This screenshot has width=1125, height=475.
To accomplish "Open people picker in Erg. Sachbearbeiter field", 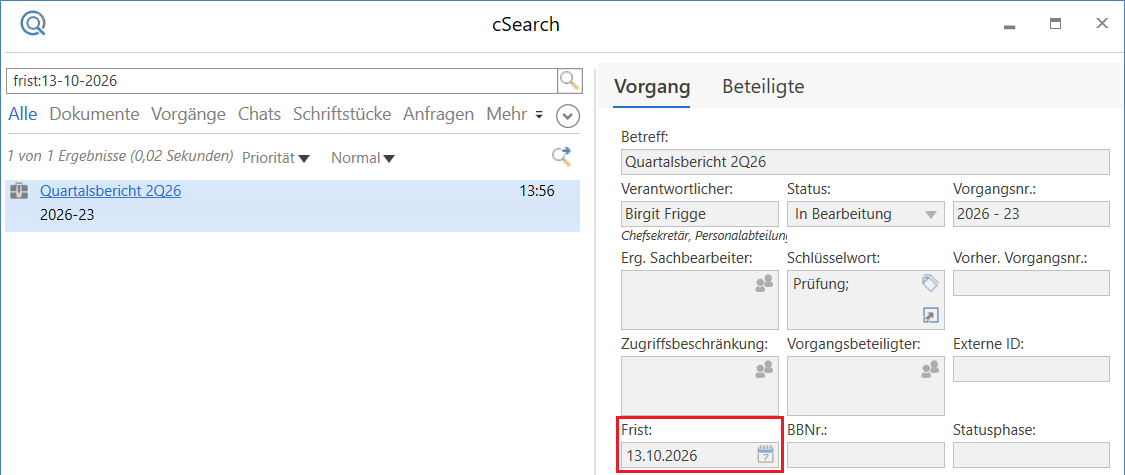I will click(764, 283).
